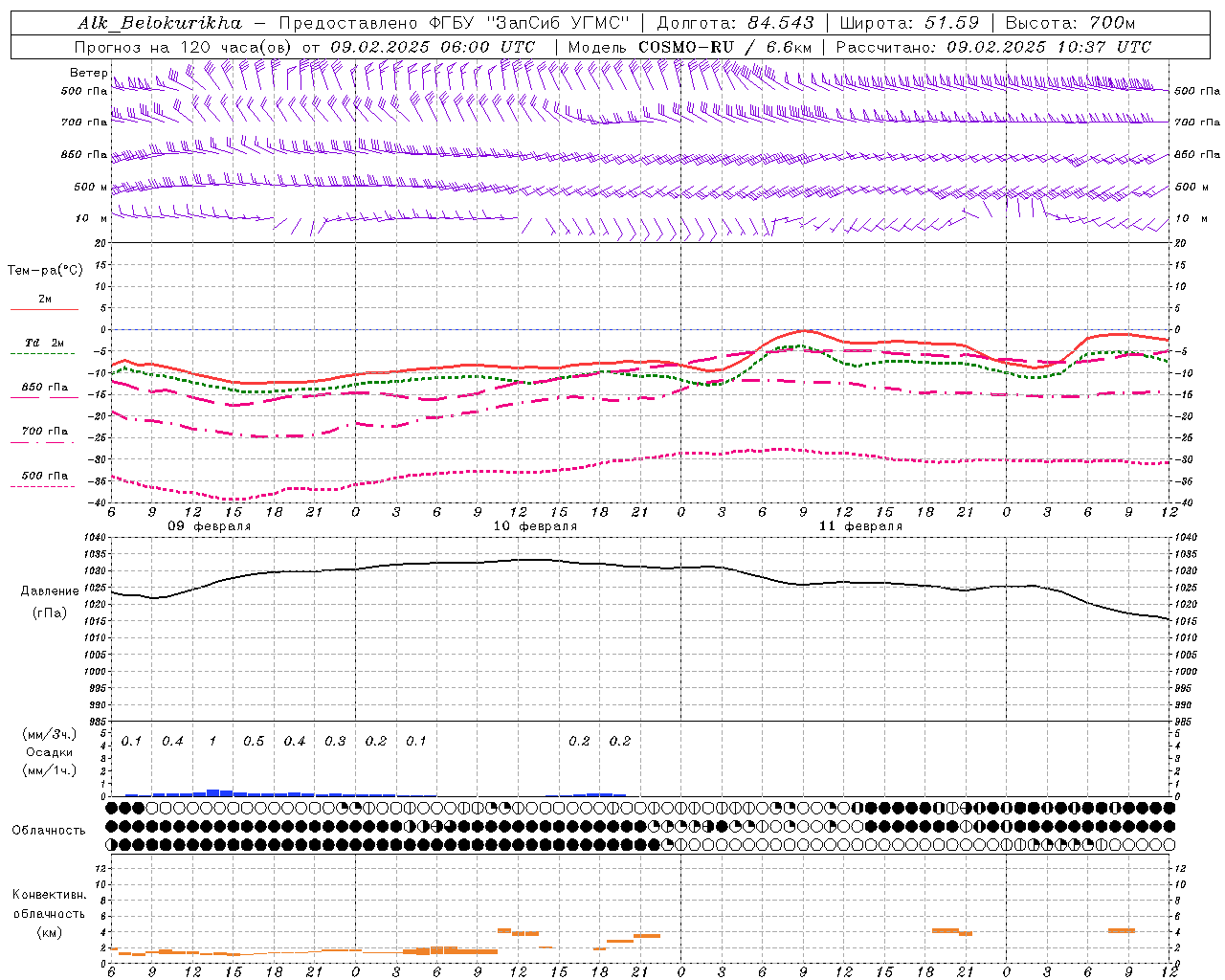Click the 3-hour precipitation value 0.5
This screenshot has height=980, width=1225.
pyautogui.click(x=254, y=741)
